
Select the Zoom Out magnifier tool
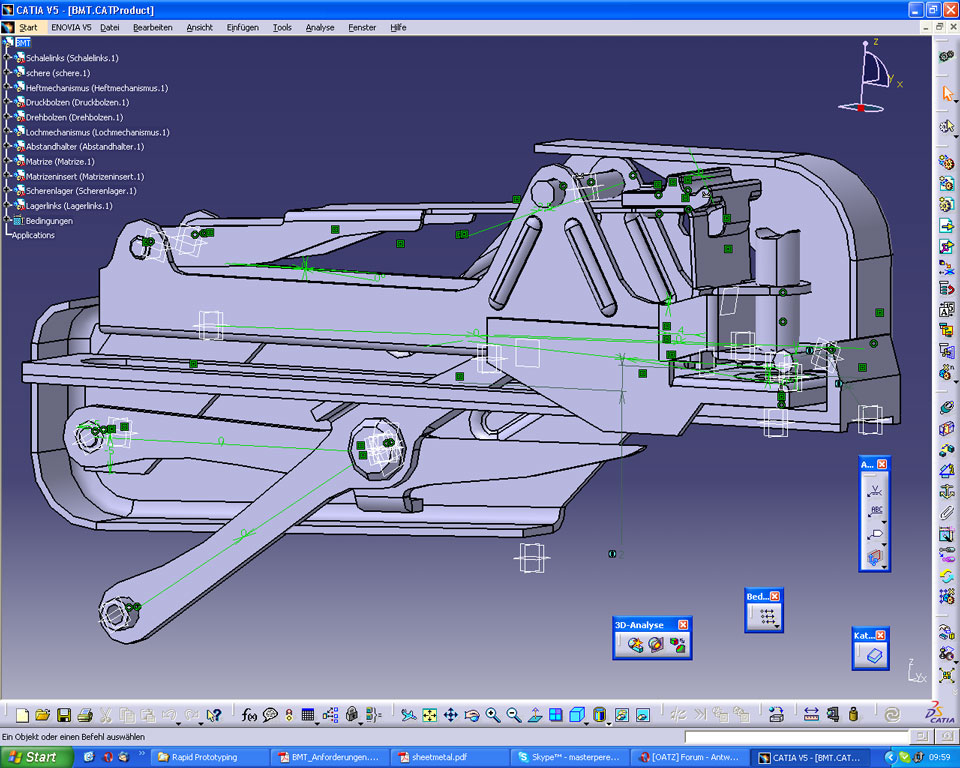tap(514, 715)
